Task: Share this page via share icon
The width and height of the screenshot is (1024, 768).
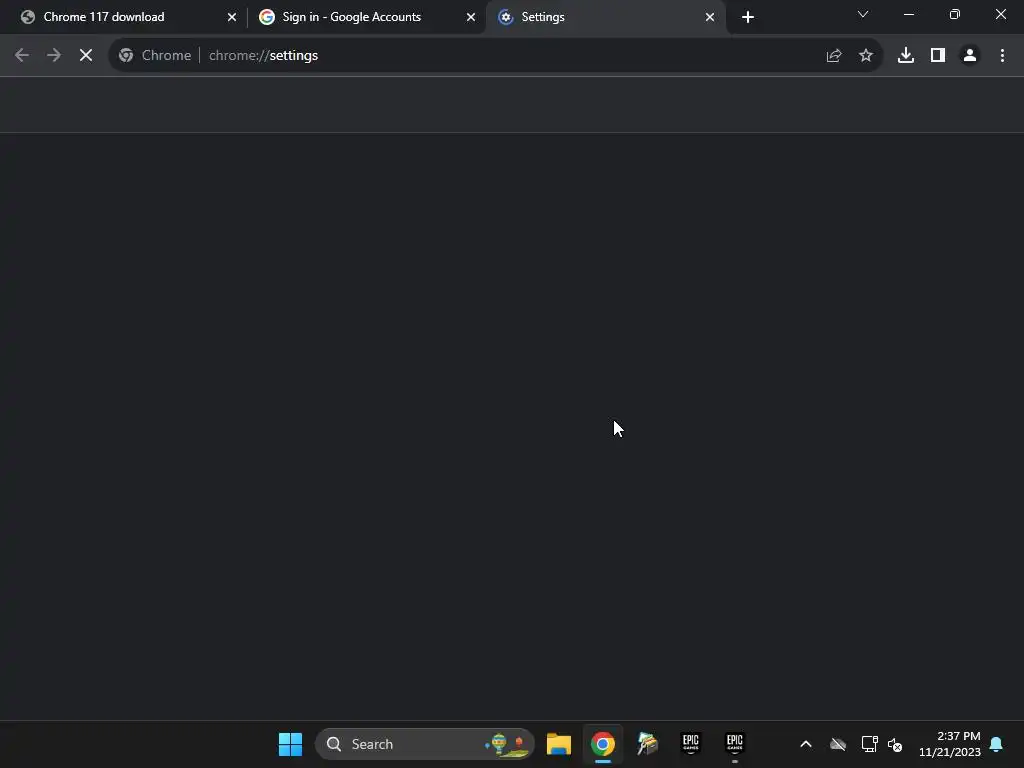Action: coord(833,56)
